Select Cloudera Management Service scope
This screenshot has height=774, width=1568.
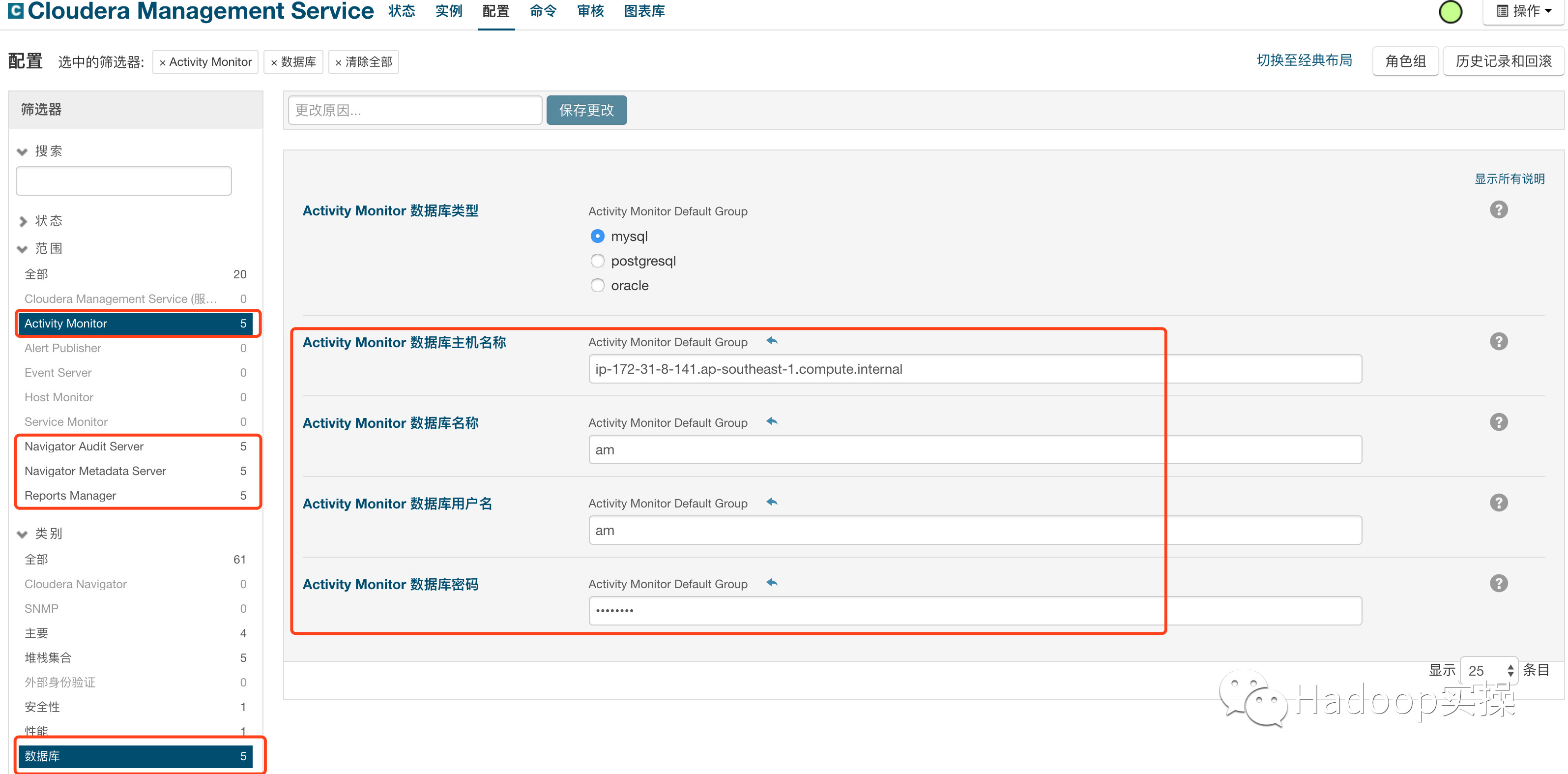135,299
